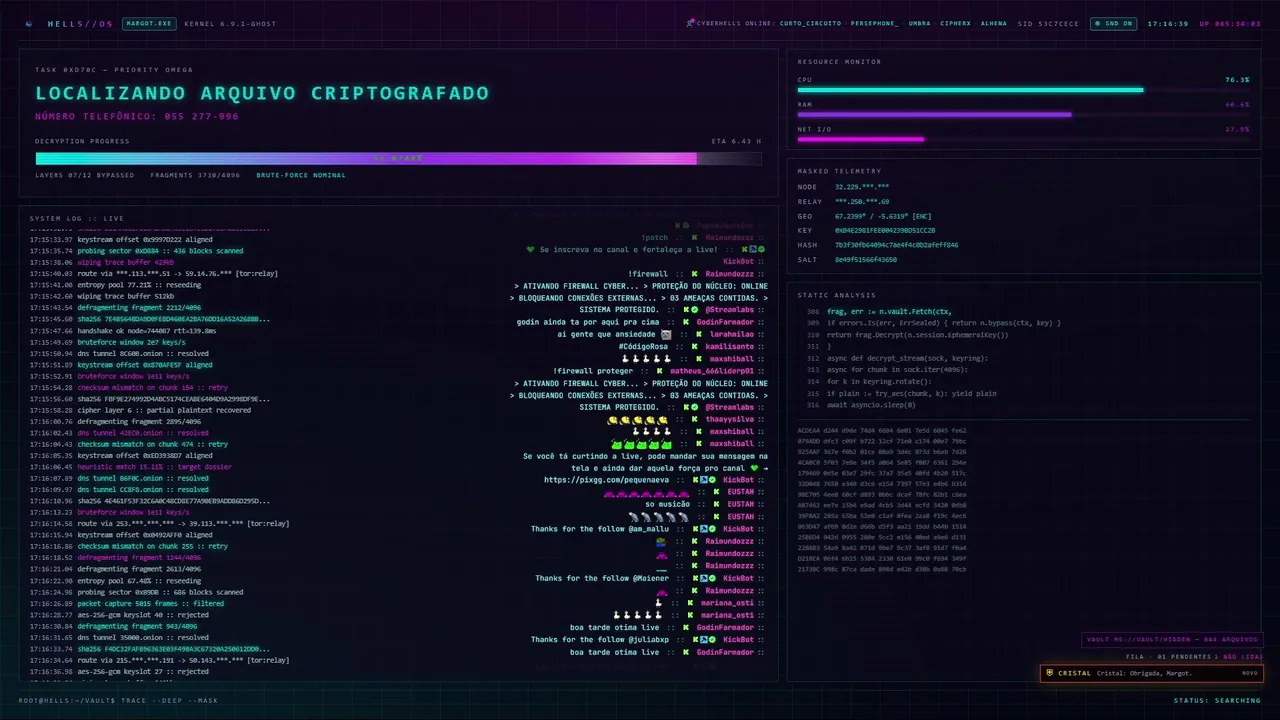Viewport: 1280px width, 720px height.
Task: Click green heart after 'força pro canal'
Action: (756, 468)
